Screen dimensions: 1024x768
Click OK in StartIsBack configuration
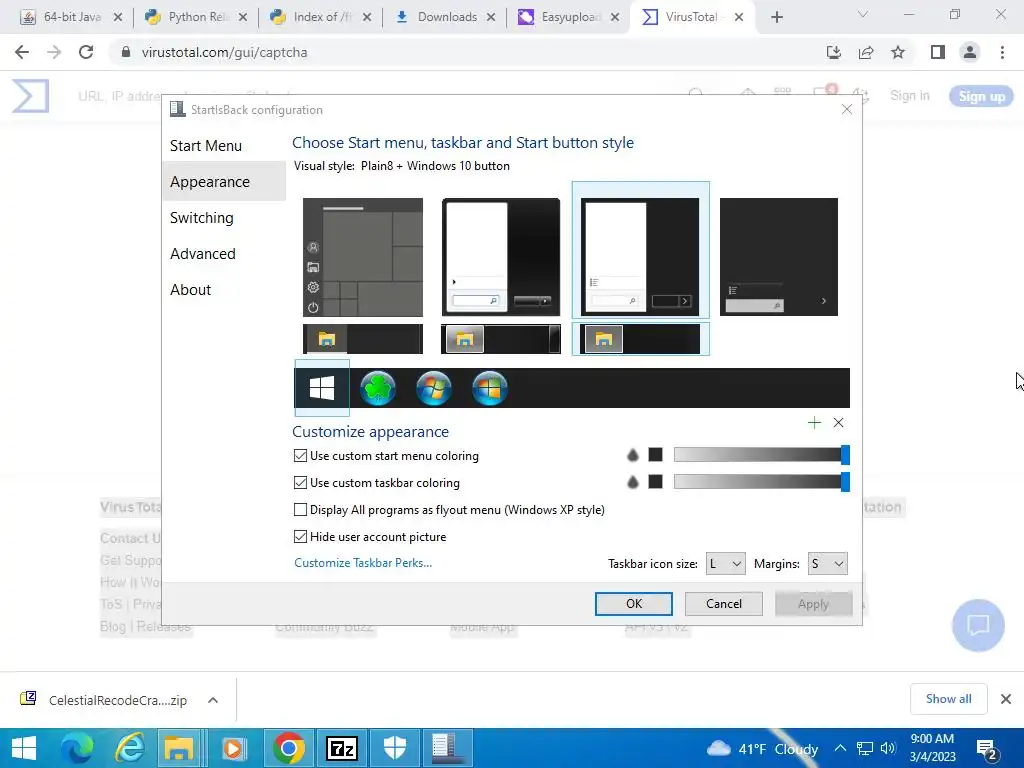pos(633,604)
